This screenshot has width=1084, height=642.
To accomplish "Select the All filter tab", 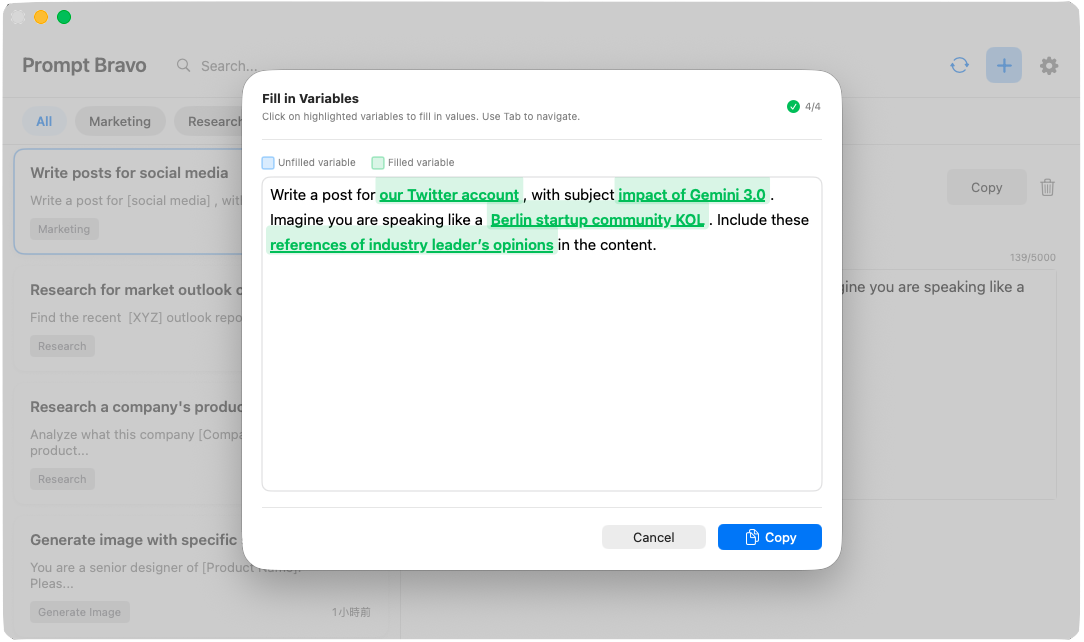I will pyautogui.click(x=44, y=121).
